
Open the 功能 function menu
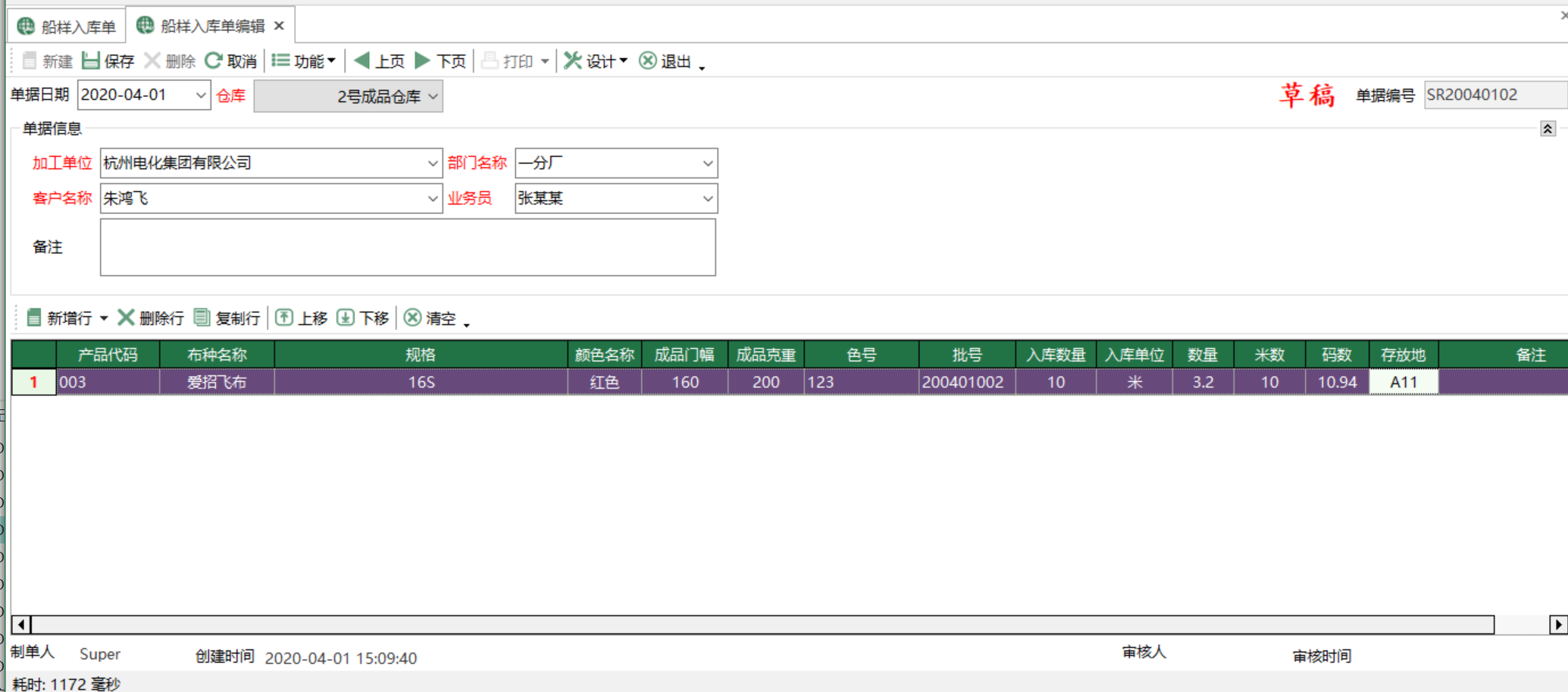coord(304,61)
